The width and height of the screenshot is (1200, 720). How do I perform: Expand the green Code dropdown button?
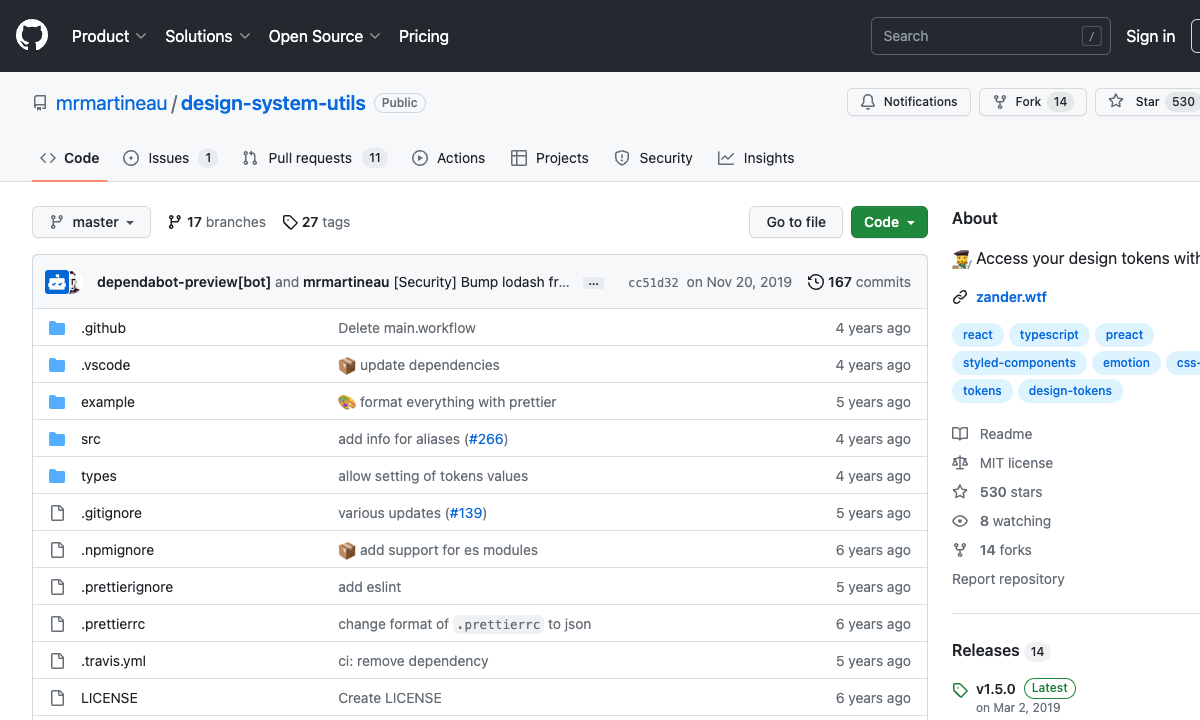[889, 222]
